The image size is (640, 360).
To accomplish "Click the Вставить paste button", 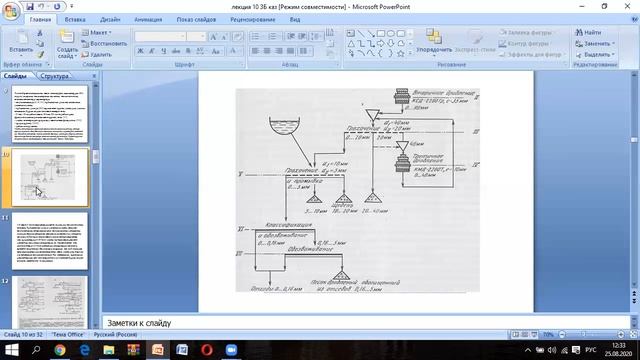I will point(21,42).
